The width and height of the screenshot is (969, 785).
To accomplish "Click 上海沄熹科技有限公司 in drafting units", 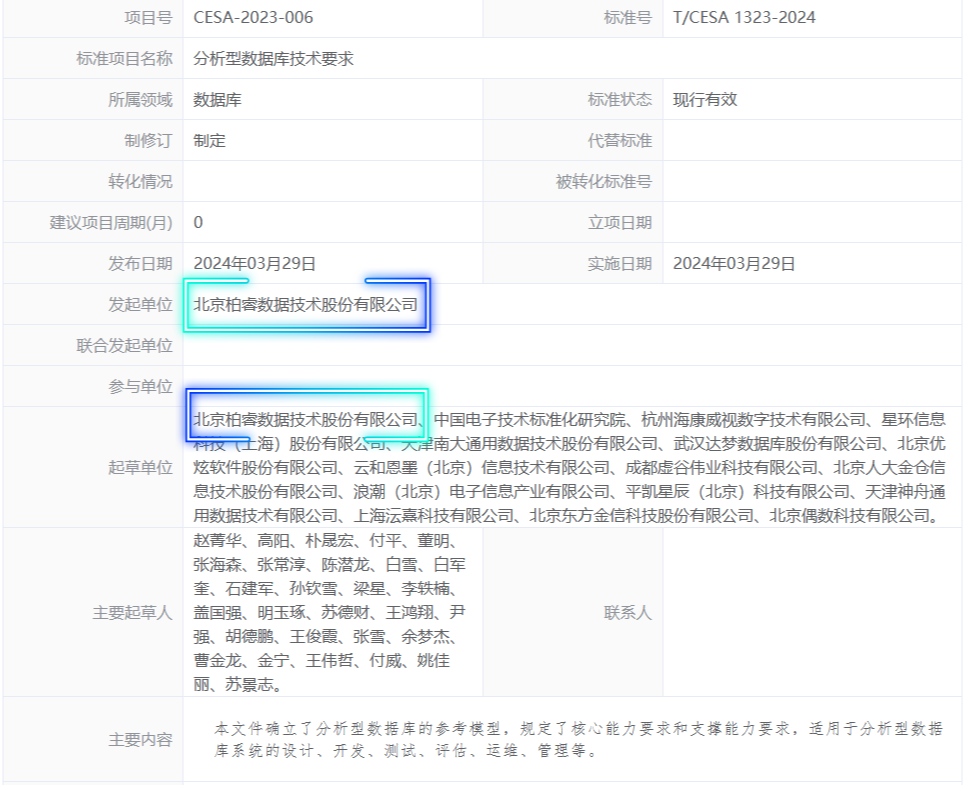I will click(x=434, y=516).
